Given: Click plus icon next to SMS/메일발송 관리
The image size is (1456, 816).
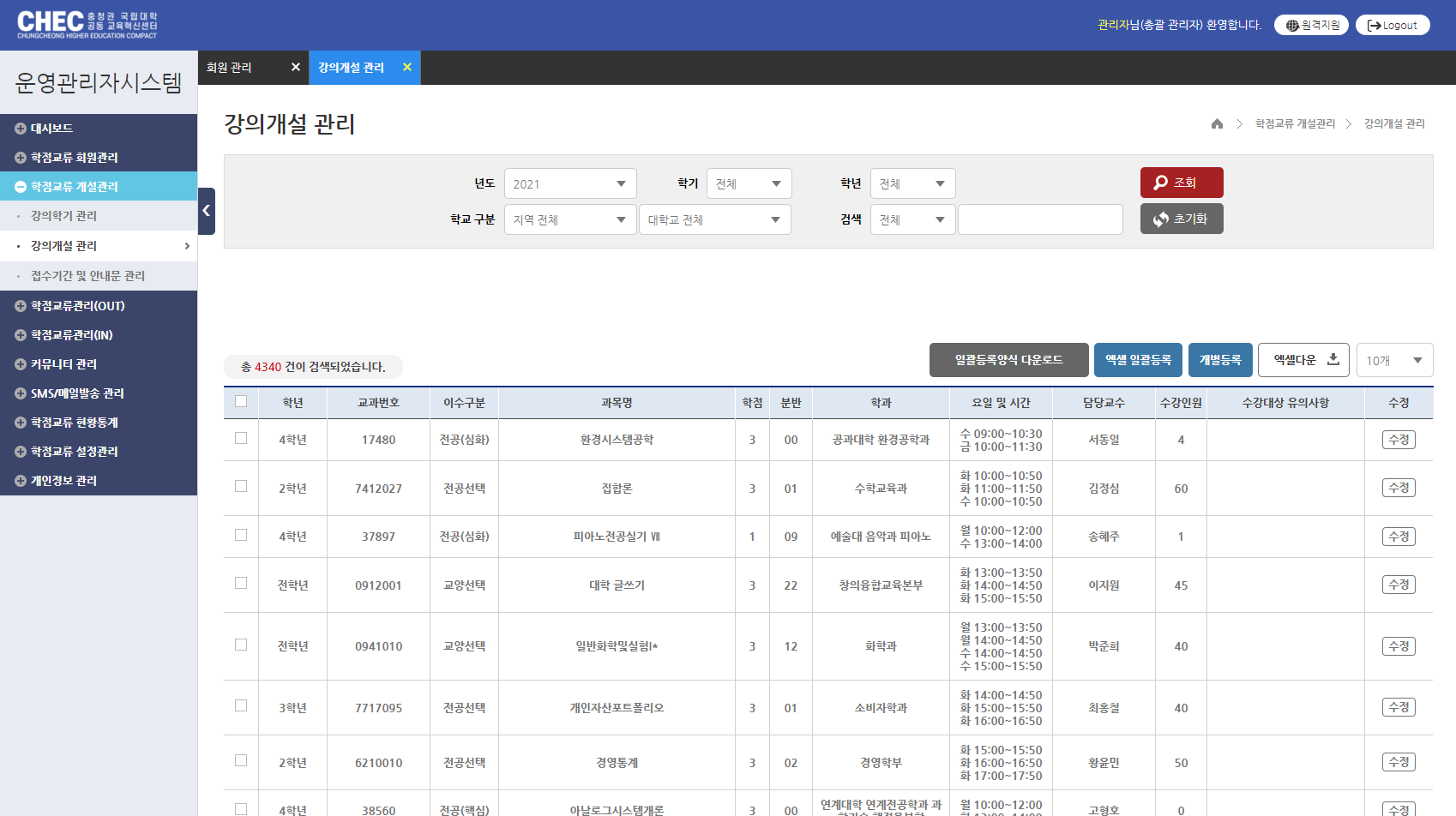Looking at the screenshot, I should (21, 393).
